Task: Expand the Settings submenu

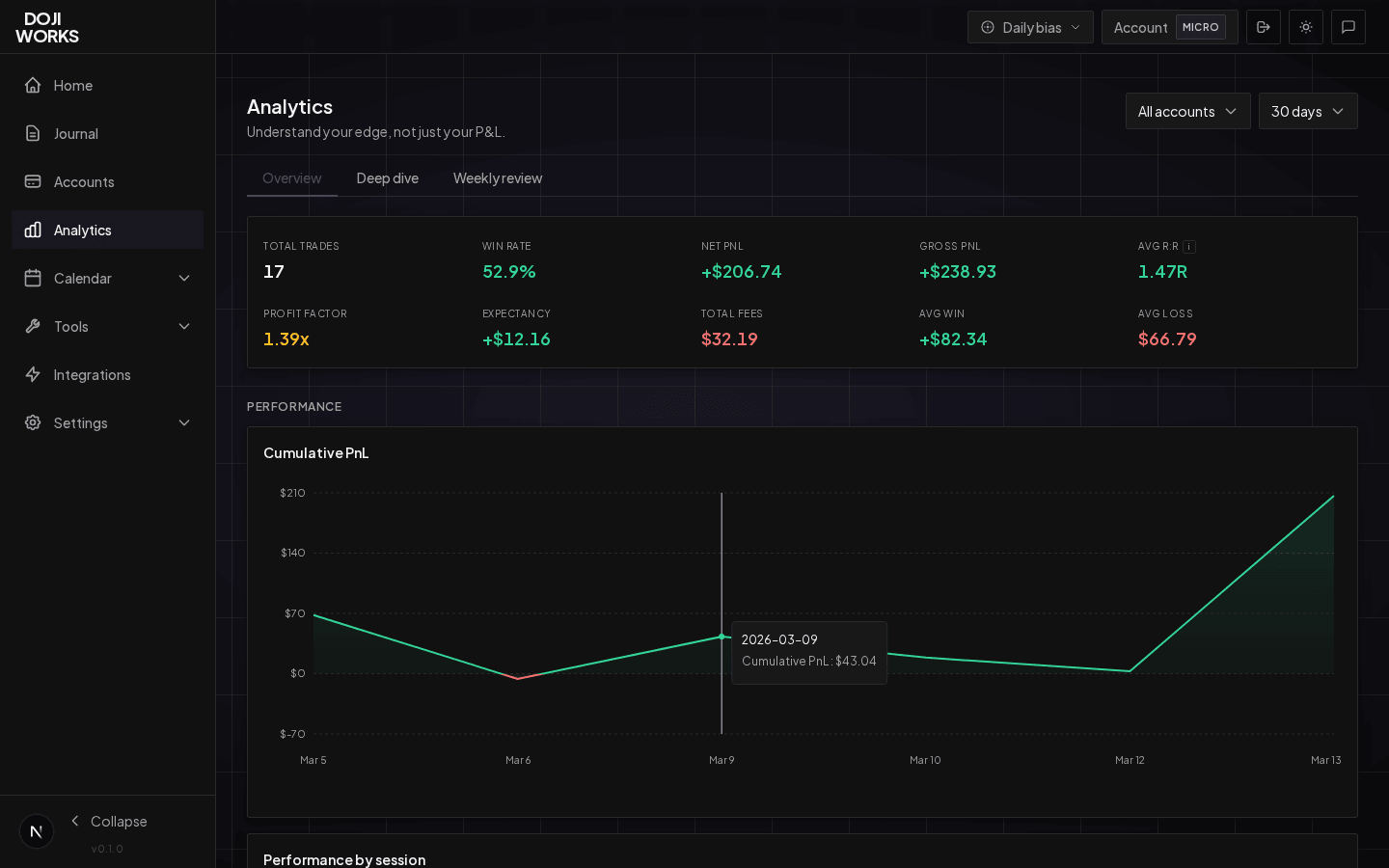Action: [184, 422]
